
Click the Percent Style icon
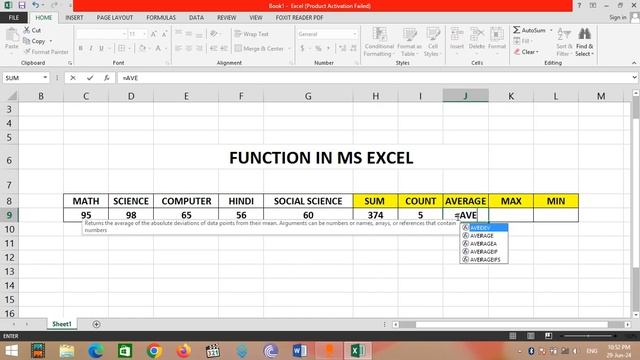click(318, 48)
